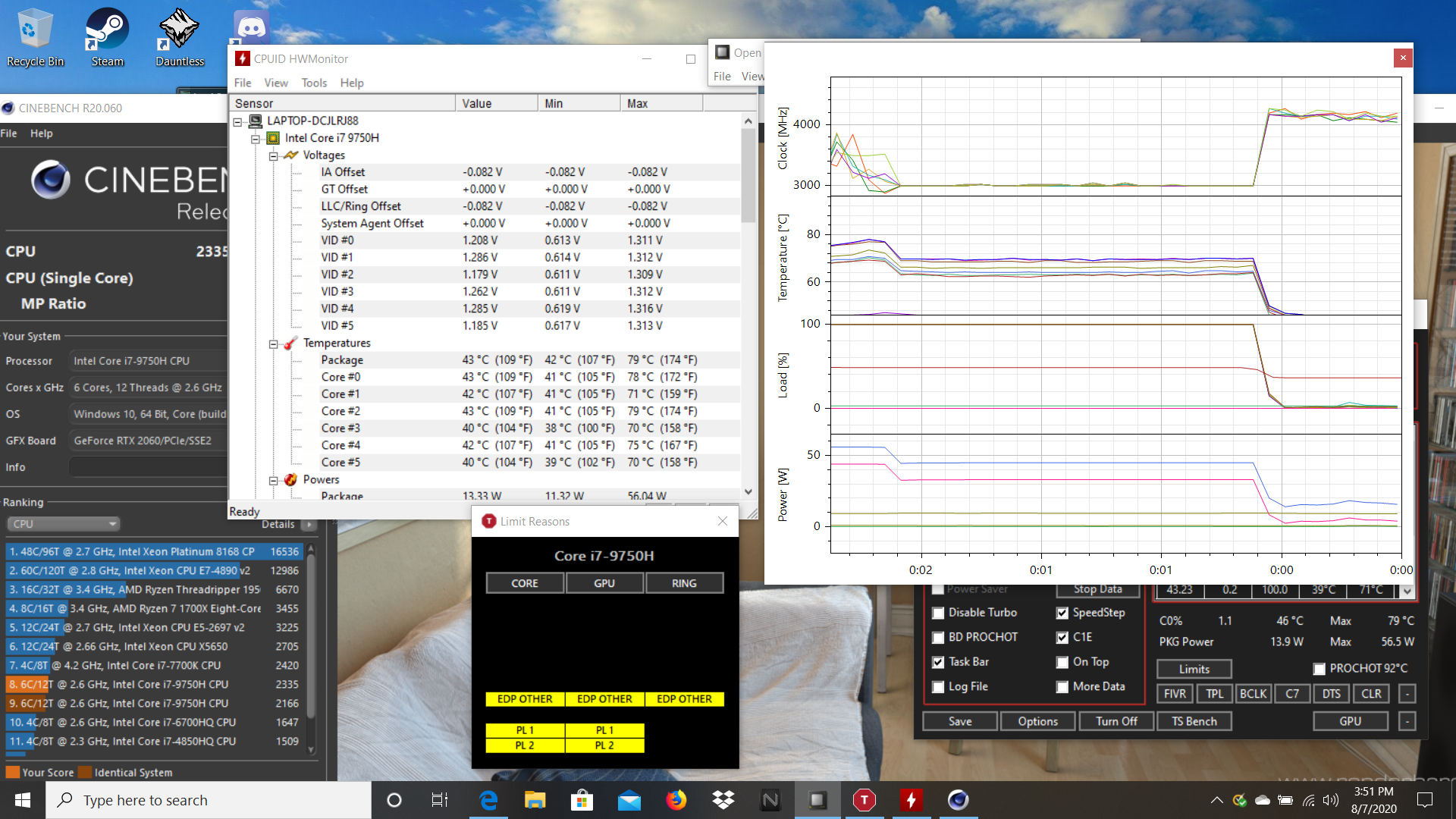Viewport: 1456px width, 819px height.
Task: Collapse the Voltages section
Action: point(273,155)
